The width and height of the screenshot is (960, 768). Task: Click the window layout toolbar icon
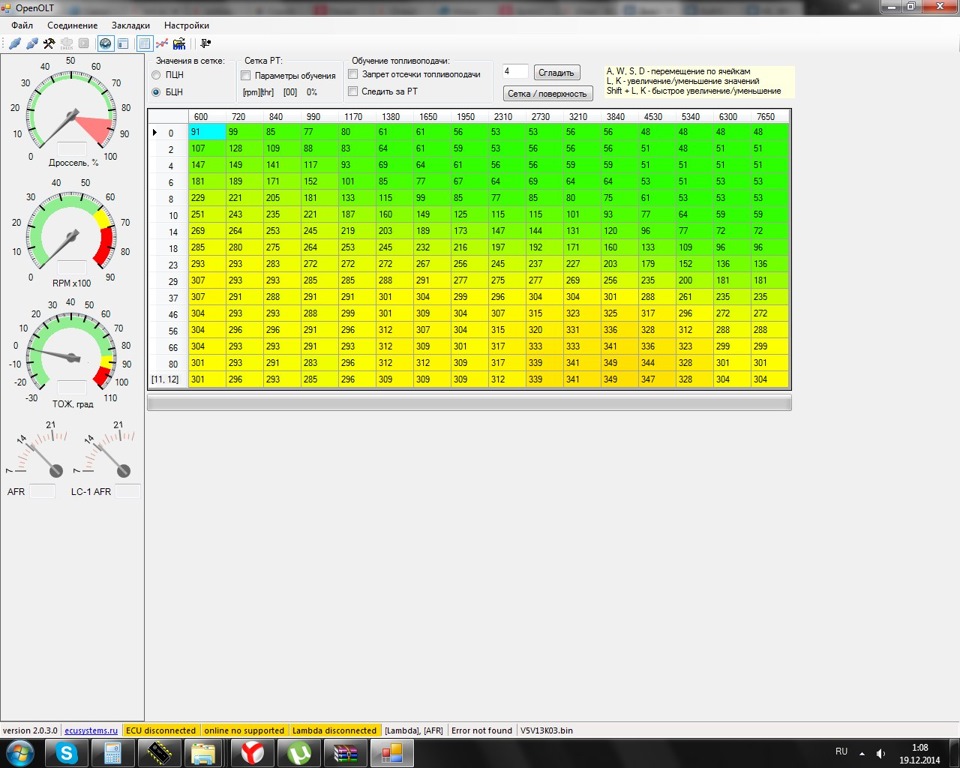(122, 44)
